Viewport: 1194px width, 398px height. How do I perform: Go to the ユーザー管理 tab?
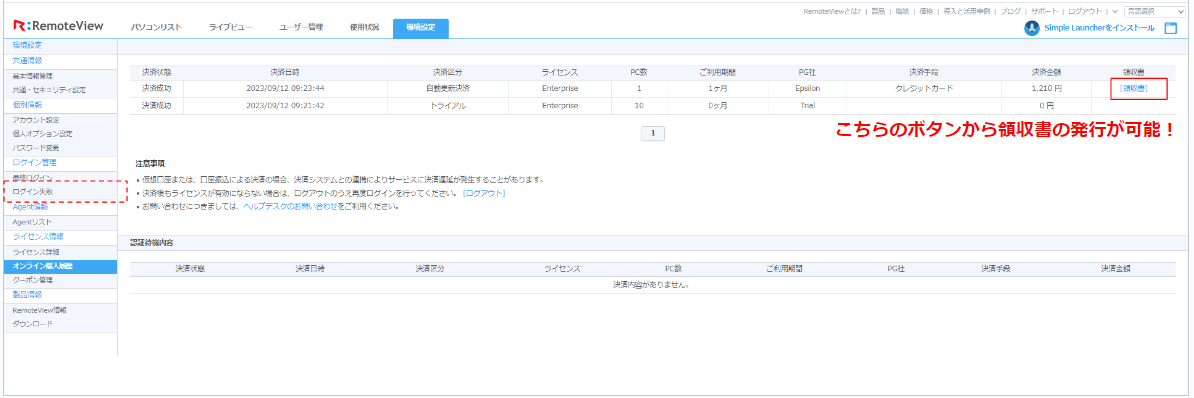point(301,28)
